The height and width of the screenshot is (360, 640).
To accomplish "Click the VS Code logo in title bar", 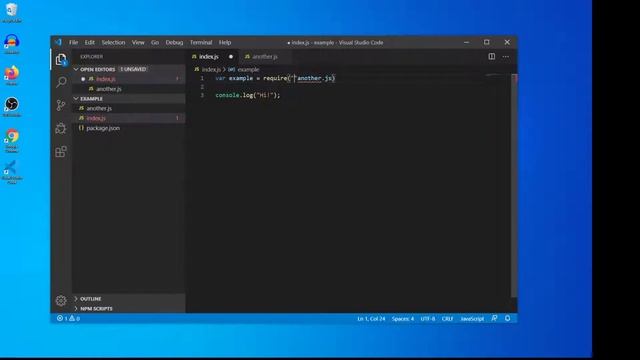I will point(58,42).
